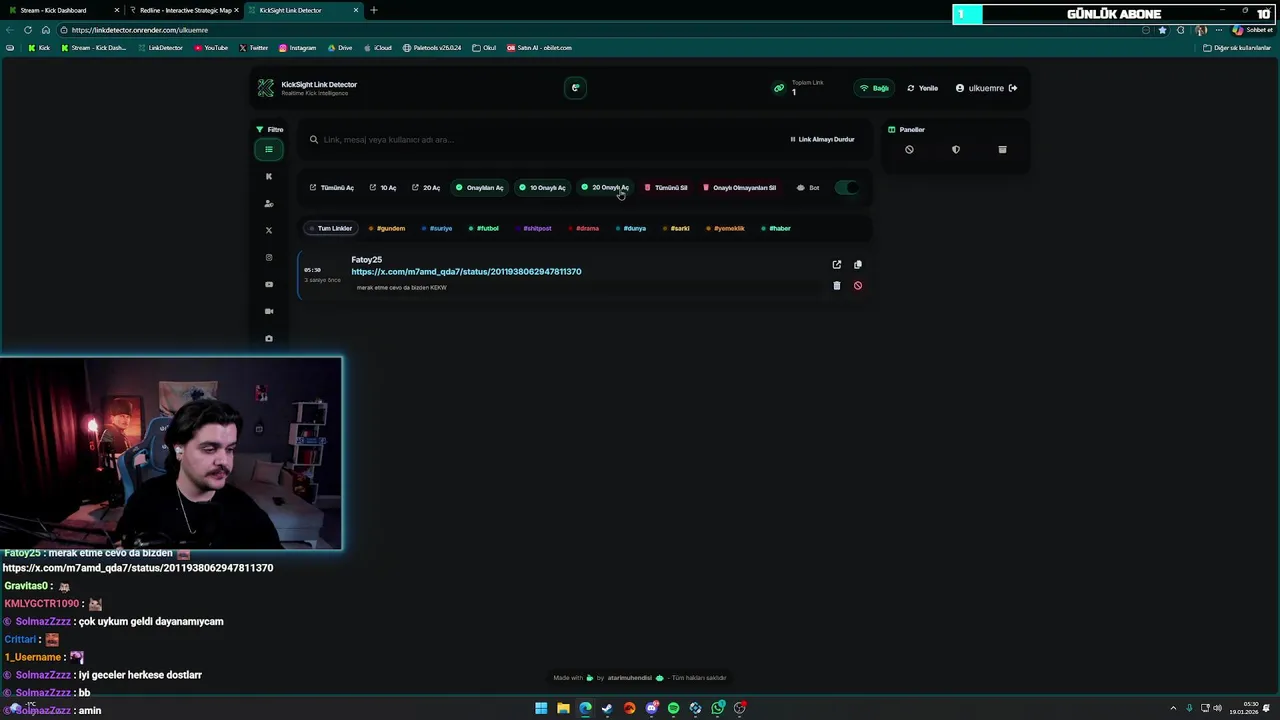Switch to Redline Interactive Strategic Map tab
1280x720 pixels.
pyautogui.click(x=185, y=10)
